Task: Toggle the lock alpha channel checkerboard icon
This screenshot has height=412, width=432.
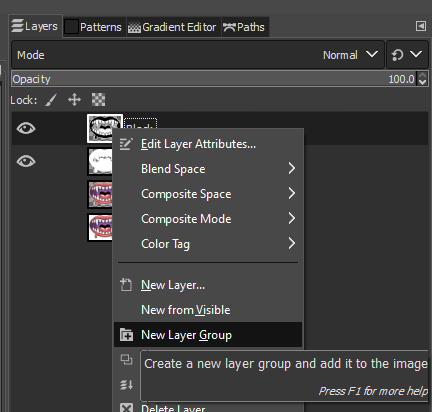Action: coord(98,100)
